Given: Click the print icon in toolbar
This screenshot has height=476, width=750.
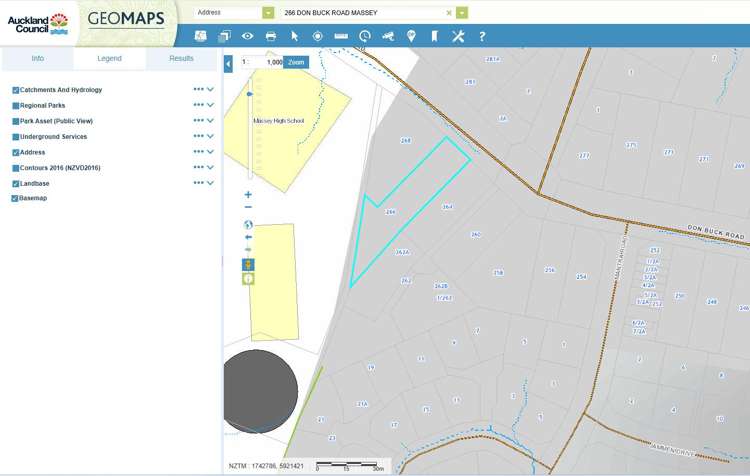Looking at the screenshot, I should [x=270, y=36].
